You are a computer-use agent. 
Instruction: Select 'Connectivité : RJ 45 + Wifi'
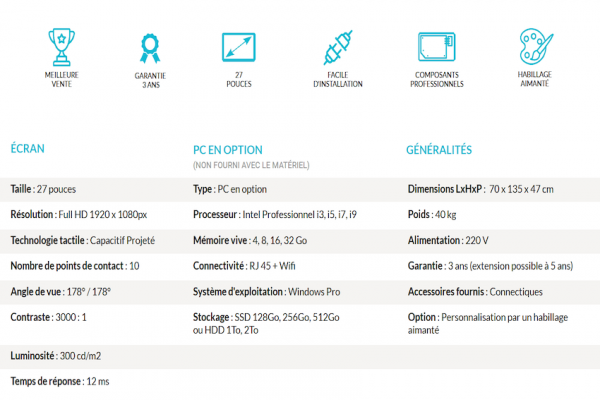tap(244, 266)
